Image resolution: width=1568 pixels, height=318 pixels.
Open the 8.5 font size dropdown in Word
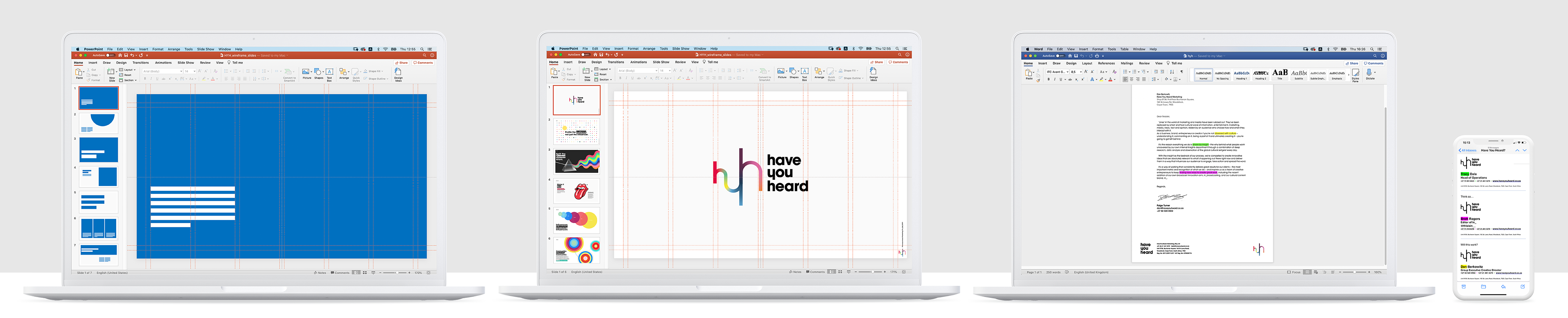click(1077, 72)
